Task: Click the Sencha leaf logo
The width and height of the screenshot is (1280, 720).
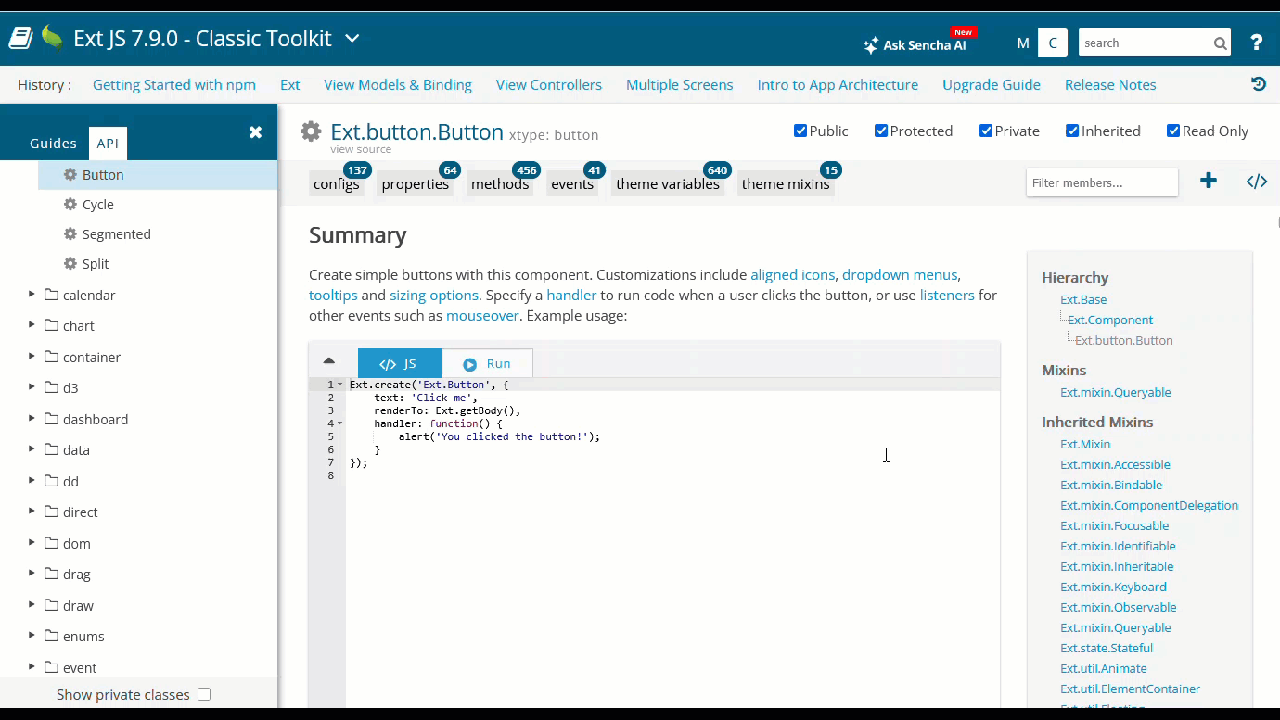Action: coord(51,38)
